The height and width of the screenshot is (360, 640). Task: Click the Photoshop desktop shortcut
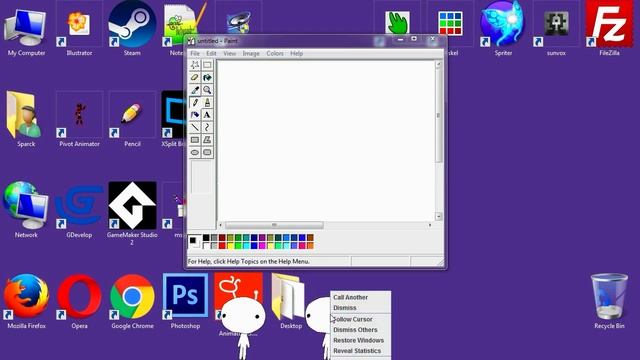click(185, 301)
